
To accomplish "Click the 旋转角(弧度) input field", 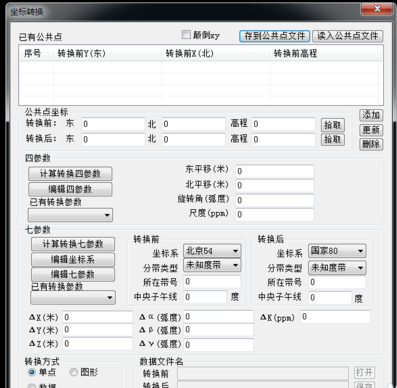I will coord(275,200).
